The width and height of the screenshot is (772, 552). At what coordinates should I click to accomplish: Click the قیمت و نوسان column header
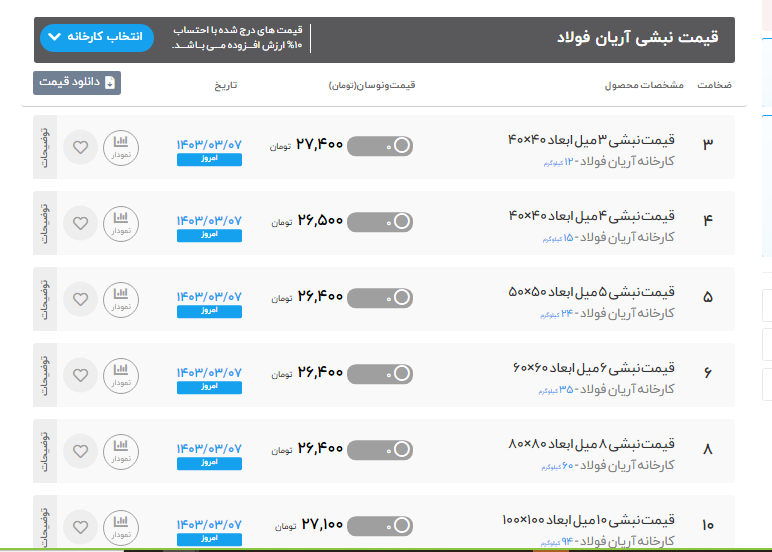click(371, 86)
